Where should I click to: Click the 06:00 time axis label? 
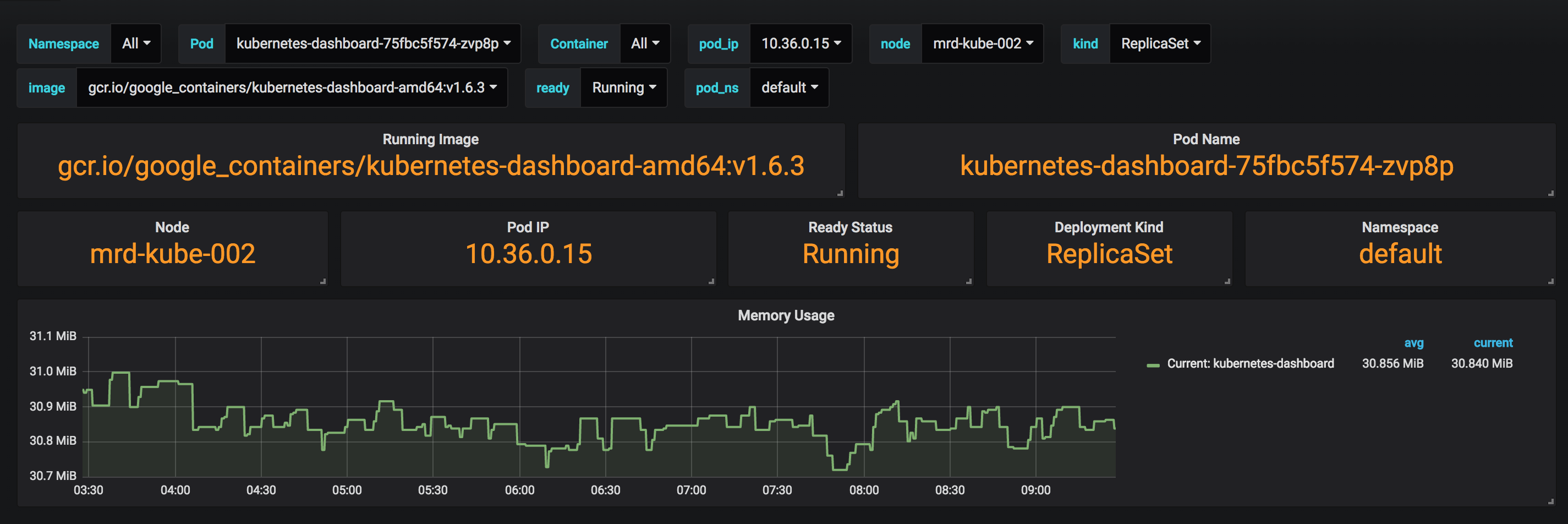(x=520, y=490)
